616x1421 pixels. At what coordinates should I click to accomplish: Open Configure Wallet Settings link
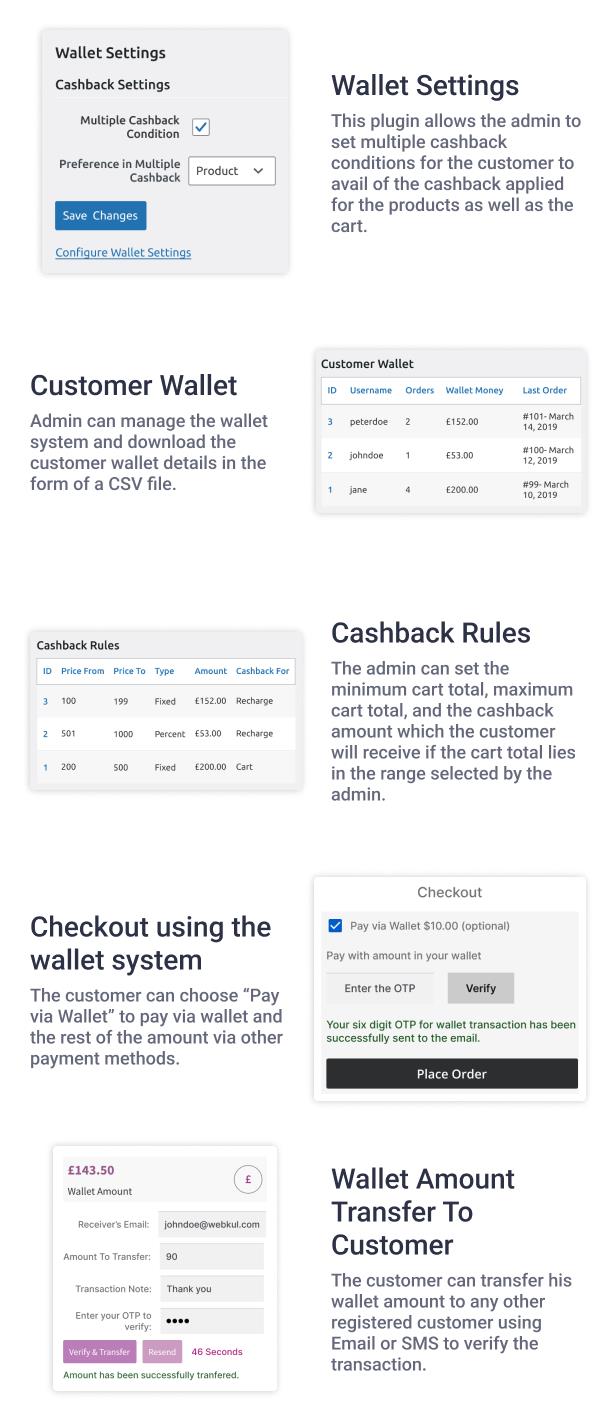pos(123,252)
